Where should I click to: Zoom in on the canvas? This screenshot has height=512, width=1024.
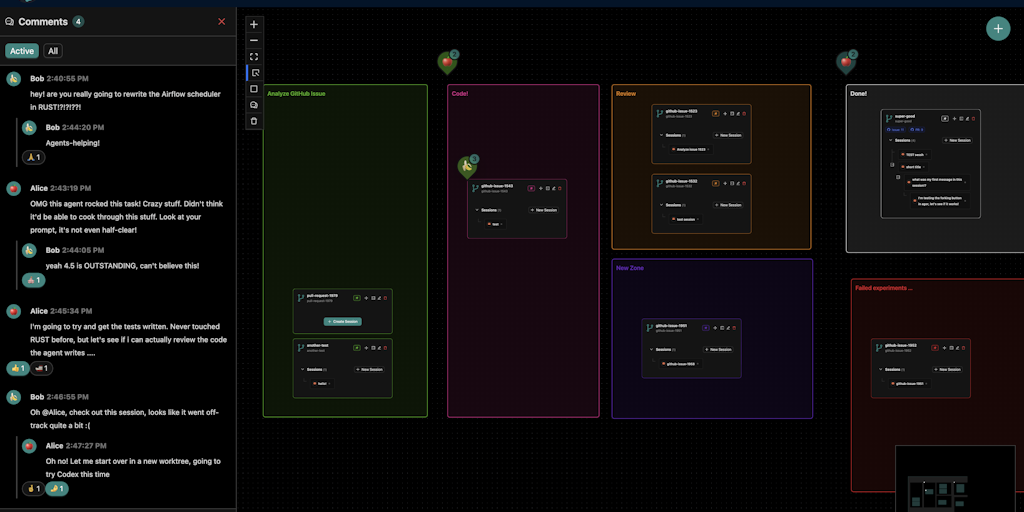(x=254, y=24)
